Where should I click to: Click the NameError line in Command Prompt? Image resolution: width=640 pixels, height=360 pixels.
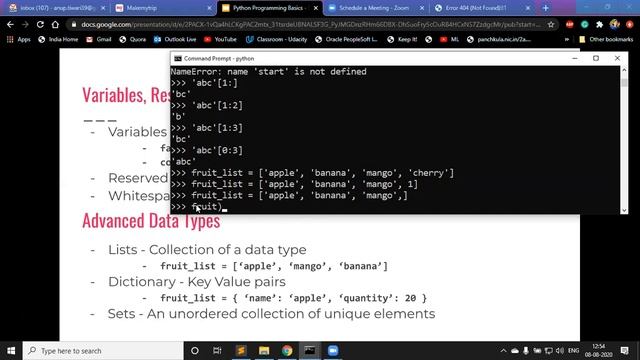click(x=269, y=72)
